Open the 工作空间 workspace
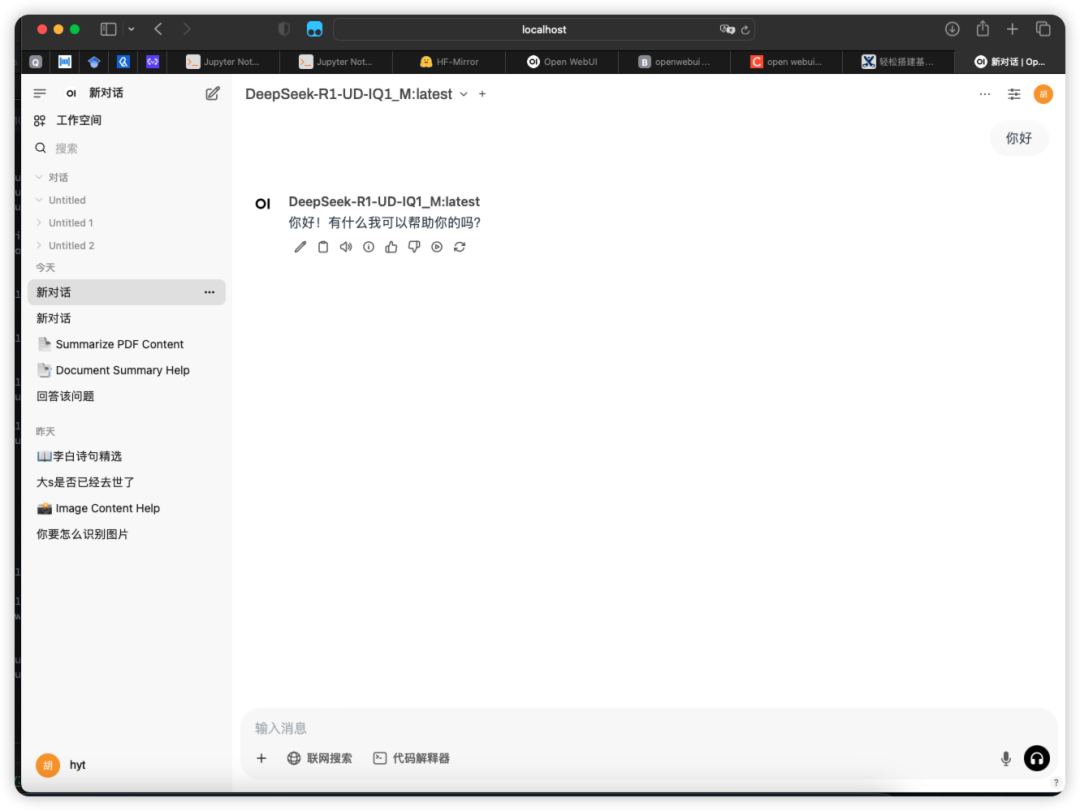Screen dimensions: 1080x811 click(68, 121)
